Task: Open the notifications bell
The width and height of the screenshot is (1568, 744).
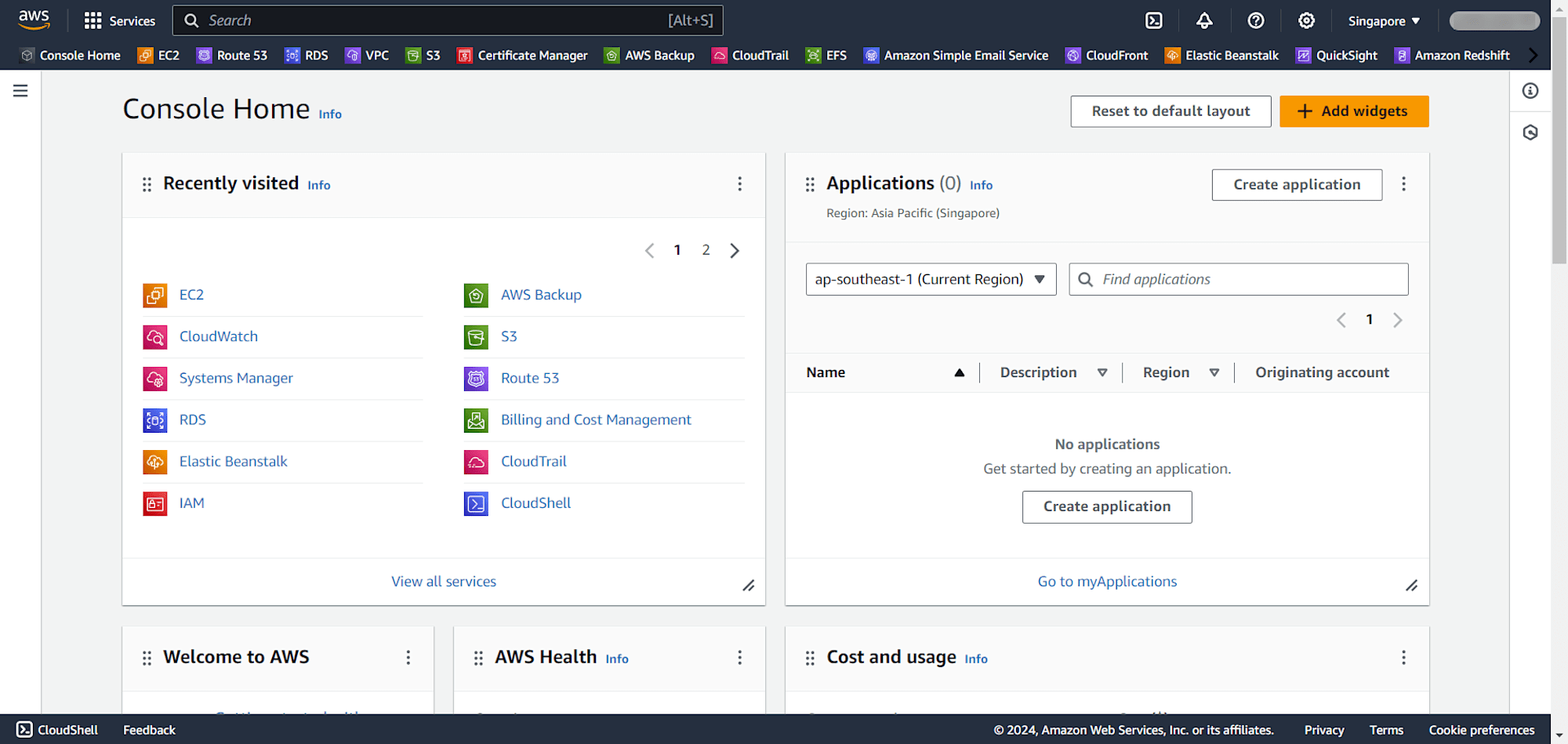Action: pos(1205,21)
